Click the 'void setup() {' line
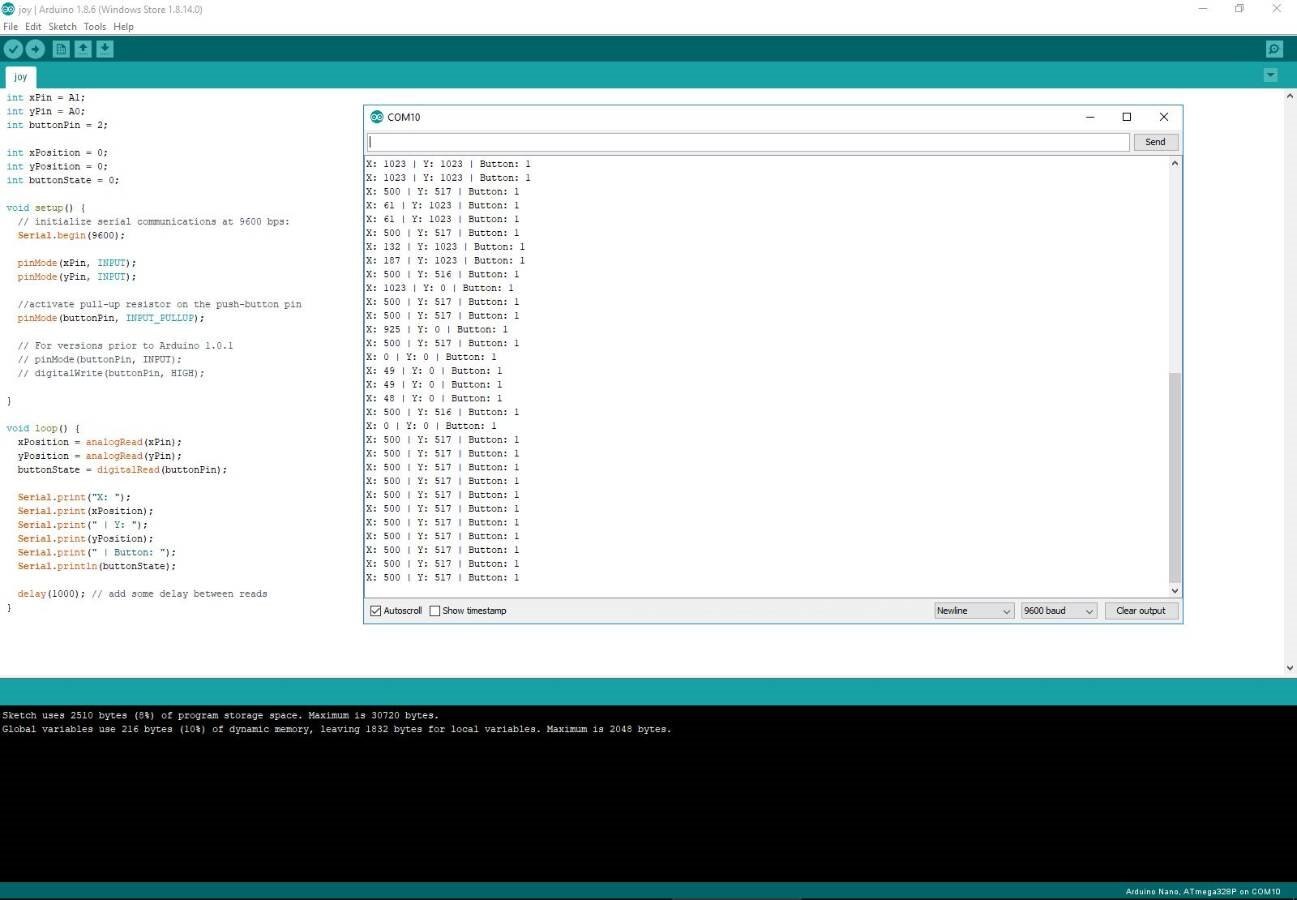Screen dimensions: 1297x900 tap(46, 208)
